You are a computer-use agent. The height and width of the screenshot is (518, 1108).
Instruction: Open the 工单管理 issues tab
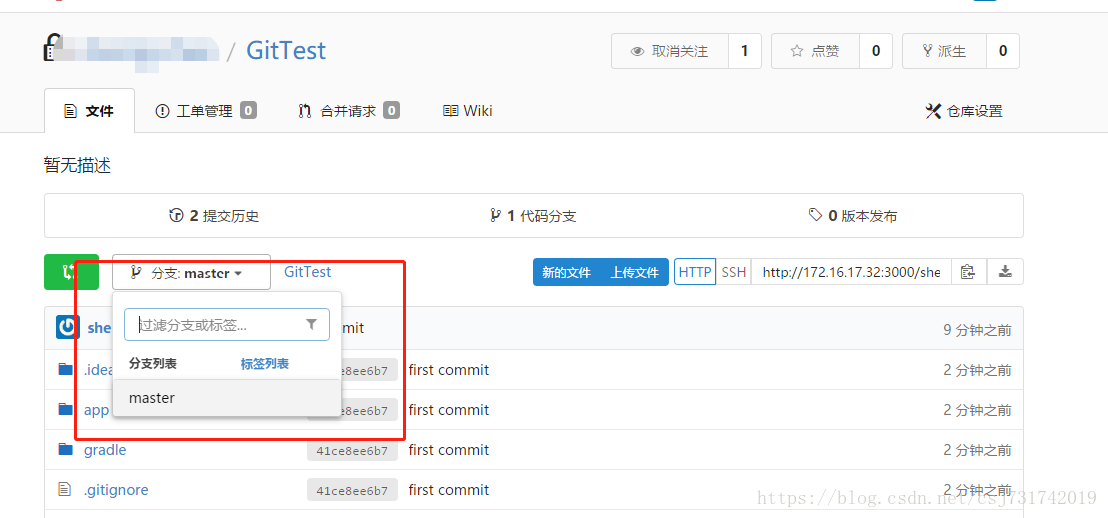click(x=206, y=111)
